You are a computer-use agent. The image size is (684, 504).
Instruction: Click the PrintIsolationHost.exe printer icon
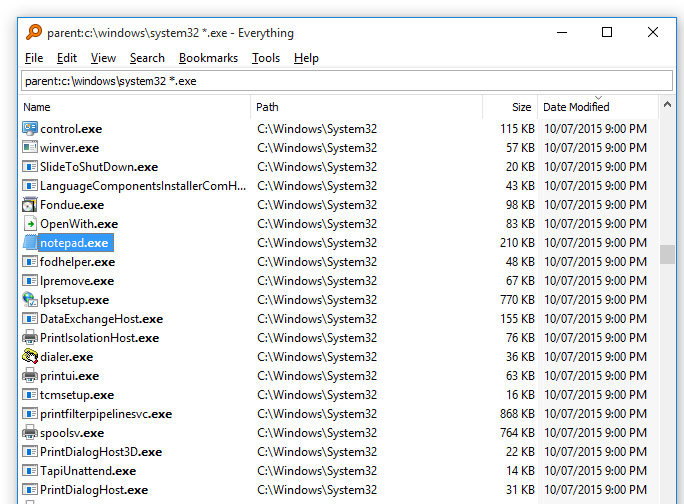[x=30, y=338]
